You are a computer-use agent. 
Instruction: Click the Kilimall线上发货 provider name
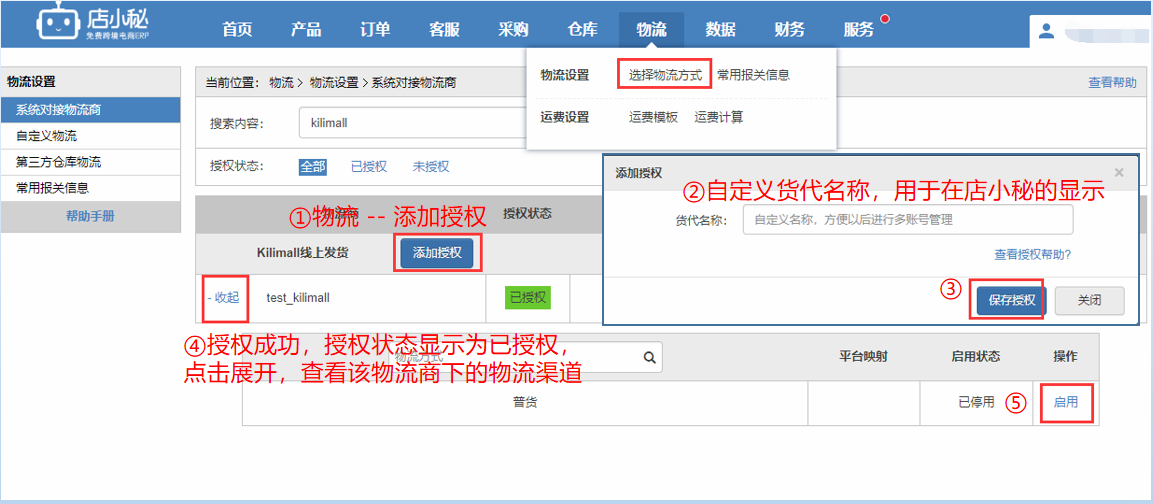(303, 253)
